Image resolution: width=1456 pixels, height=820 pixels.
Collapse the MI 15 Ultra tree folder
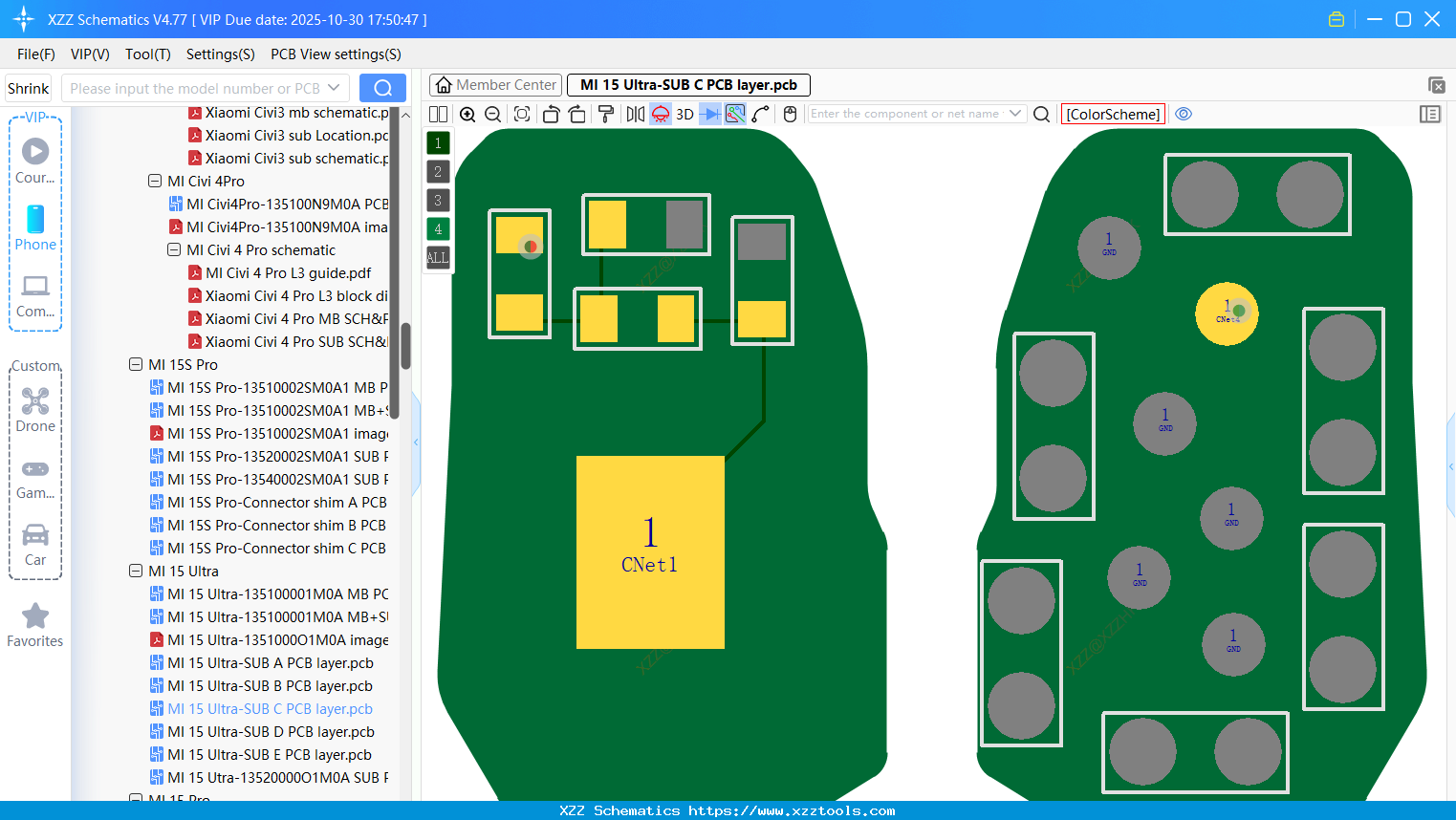(136, 571)
